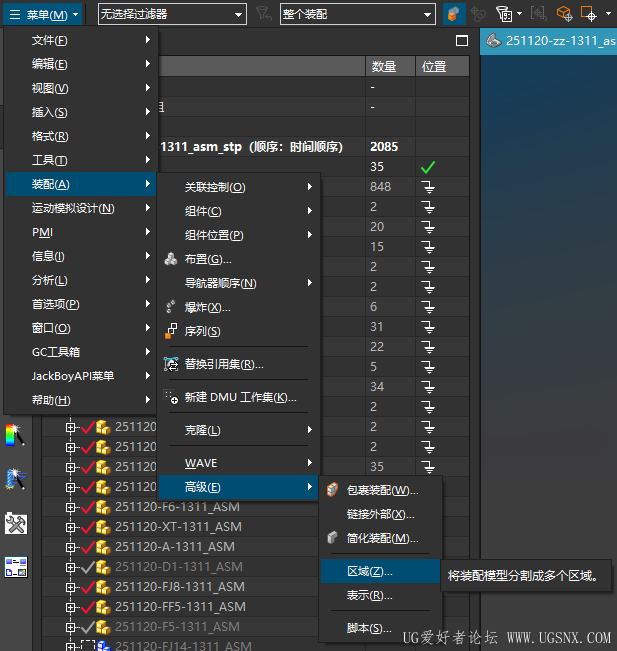Image resolution: width=617 pixels, height=651 pixels.
Task: Open the 插入(S) menu
Action: (81, 112)
